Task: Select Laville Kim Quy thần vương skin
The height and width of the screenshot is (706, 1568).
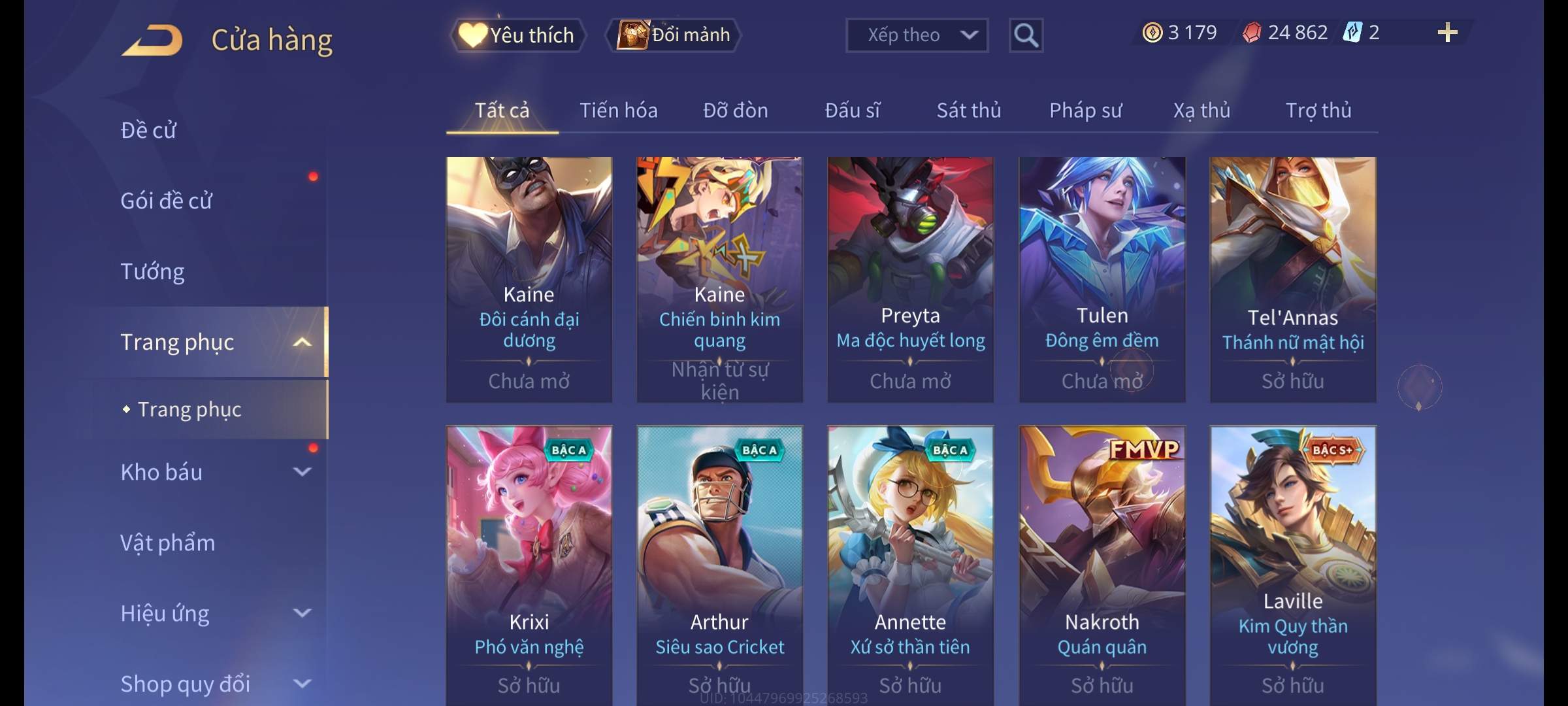Action: (1293, 565)
